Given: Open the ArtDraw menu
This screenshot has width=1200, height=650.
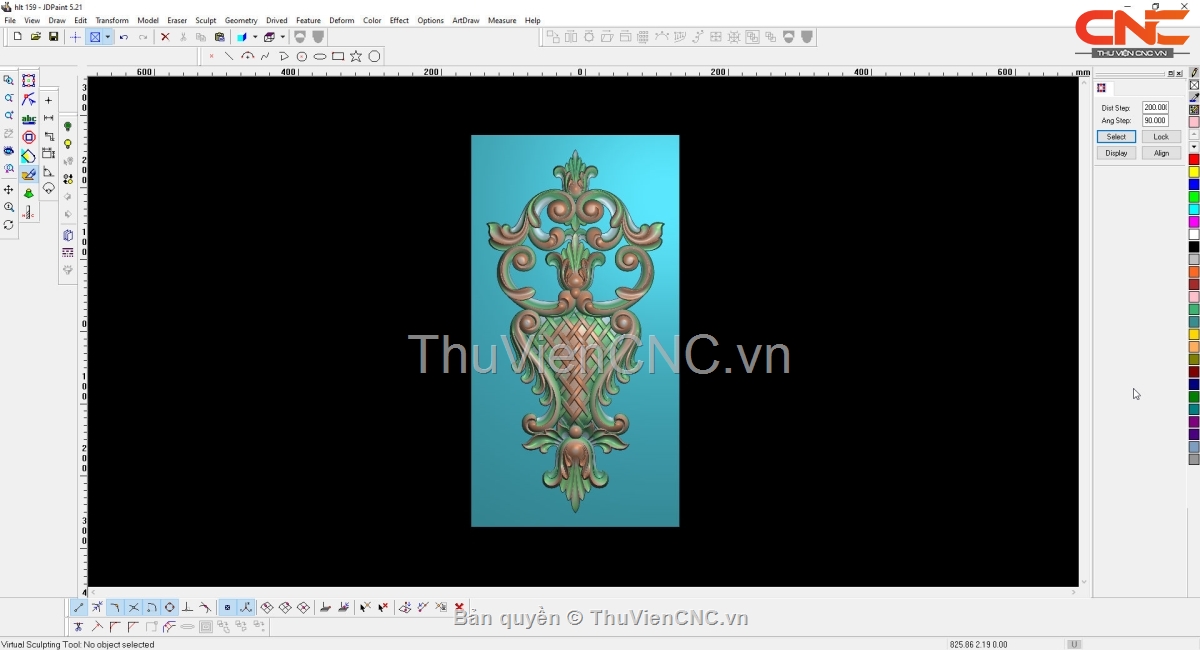Looking at the screenshot, I should (x=466, y=20).
